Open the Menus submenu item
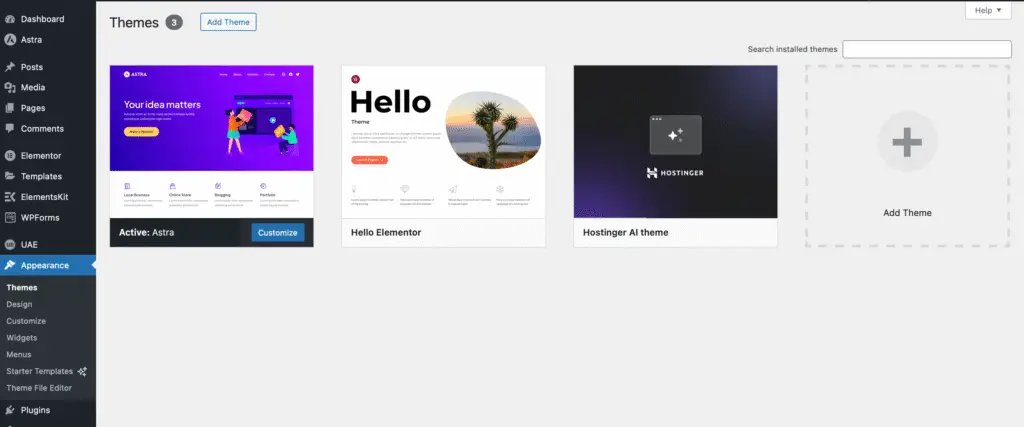This screenshot has height=427, width=1024. pos(19,355)
